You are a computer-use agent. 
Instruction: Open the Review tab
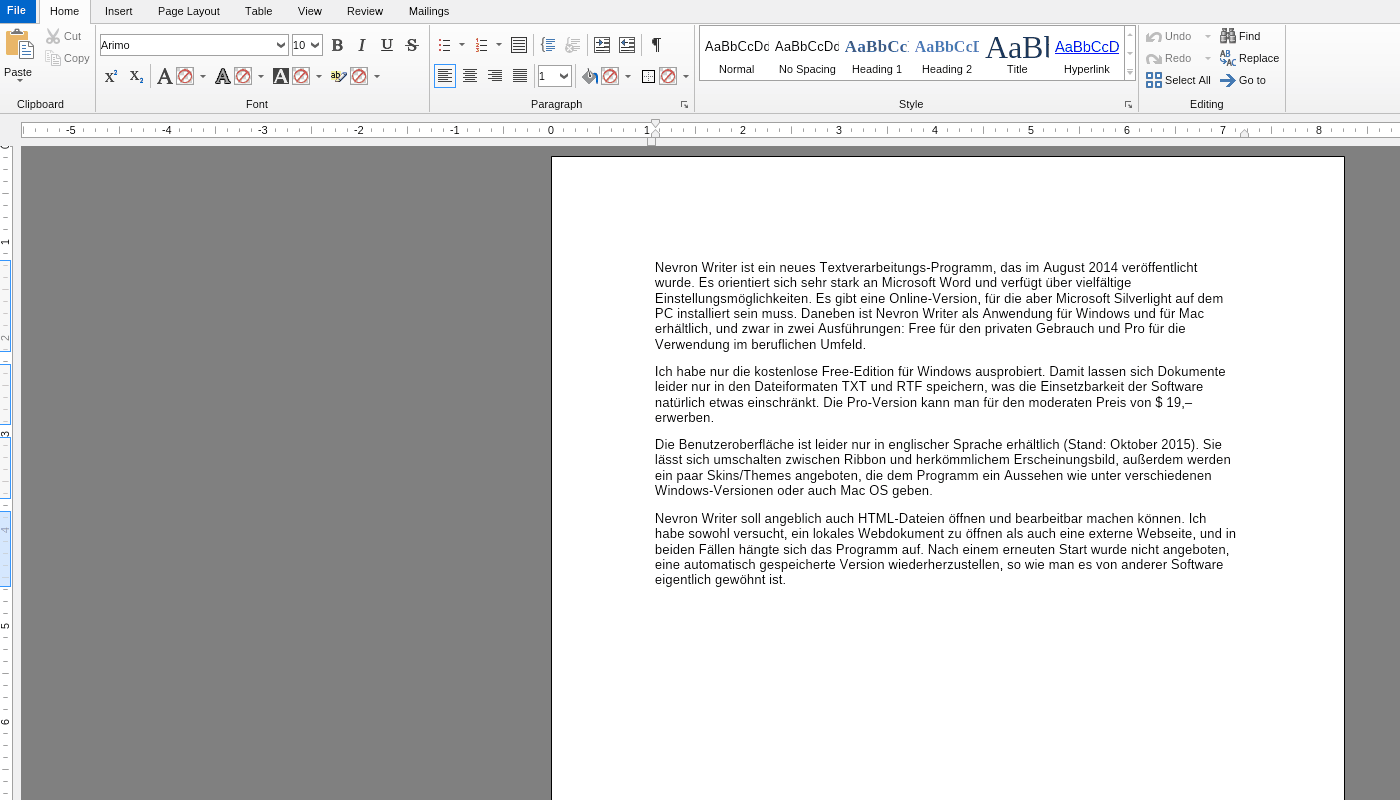pos(365,11)
